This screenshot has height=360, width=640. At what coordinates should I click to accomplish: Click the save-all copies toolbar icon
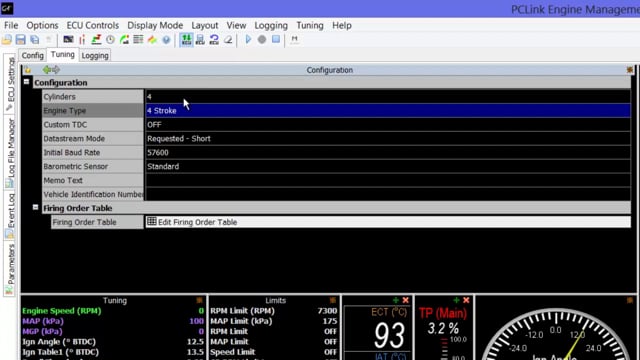point(35,40)
